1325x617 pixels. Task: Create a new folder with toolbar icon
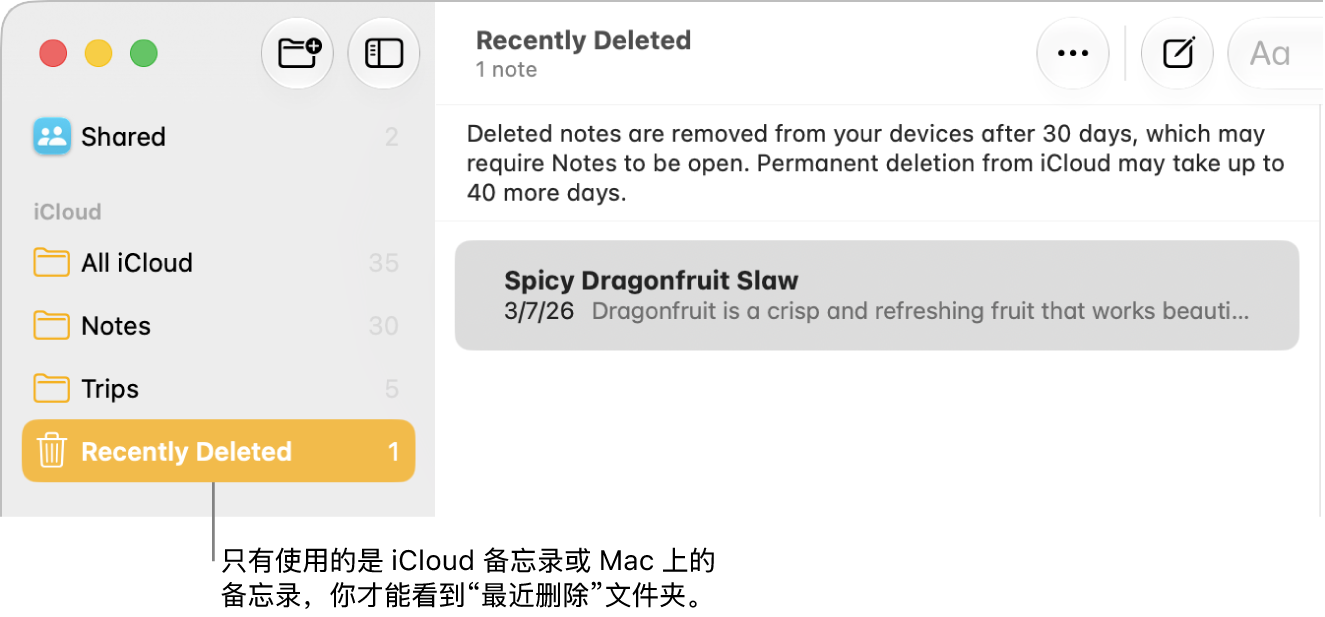(298, 53)
